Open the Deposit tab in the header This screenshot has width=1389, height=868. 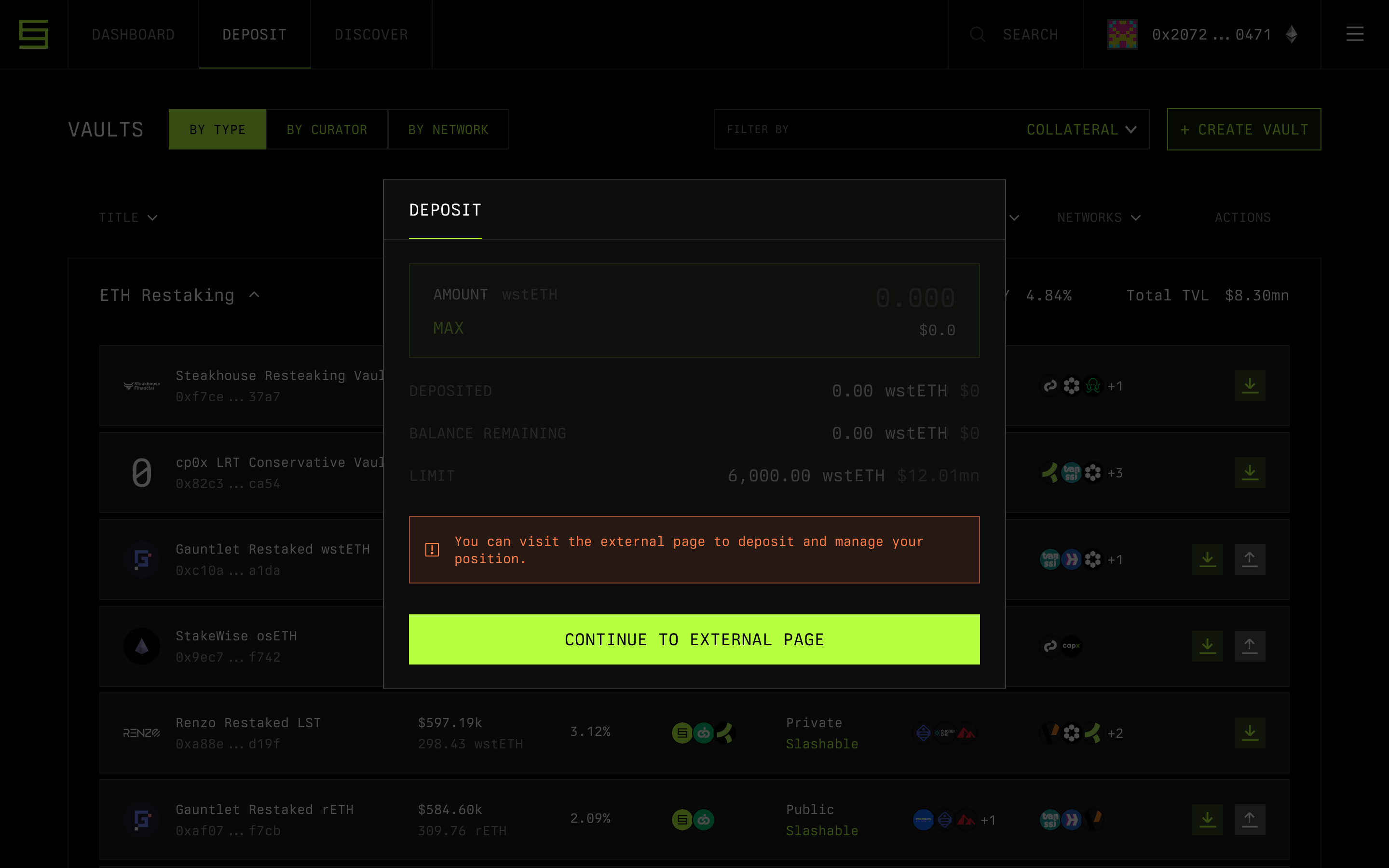(254, 34)
